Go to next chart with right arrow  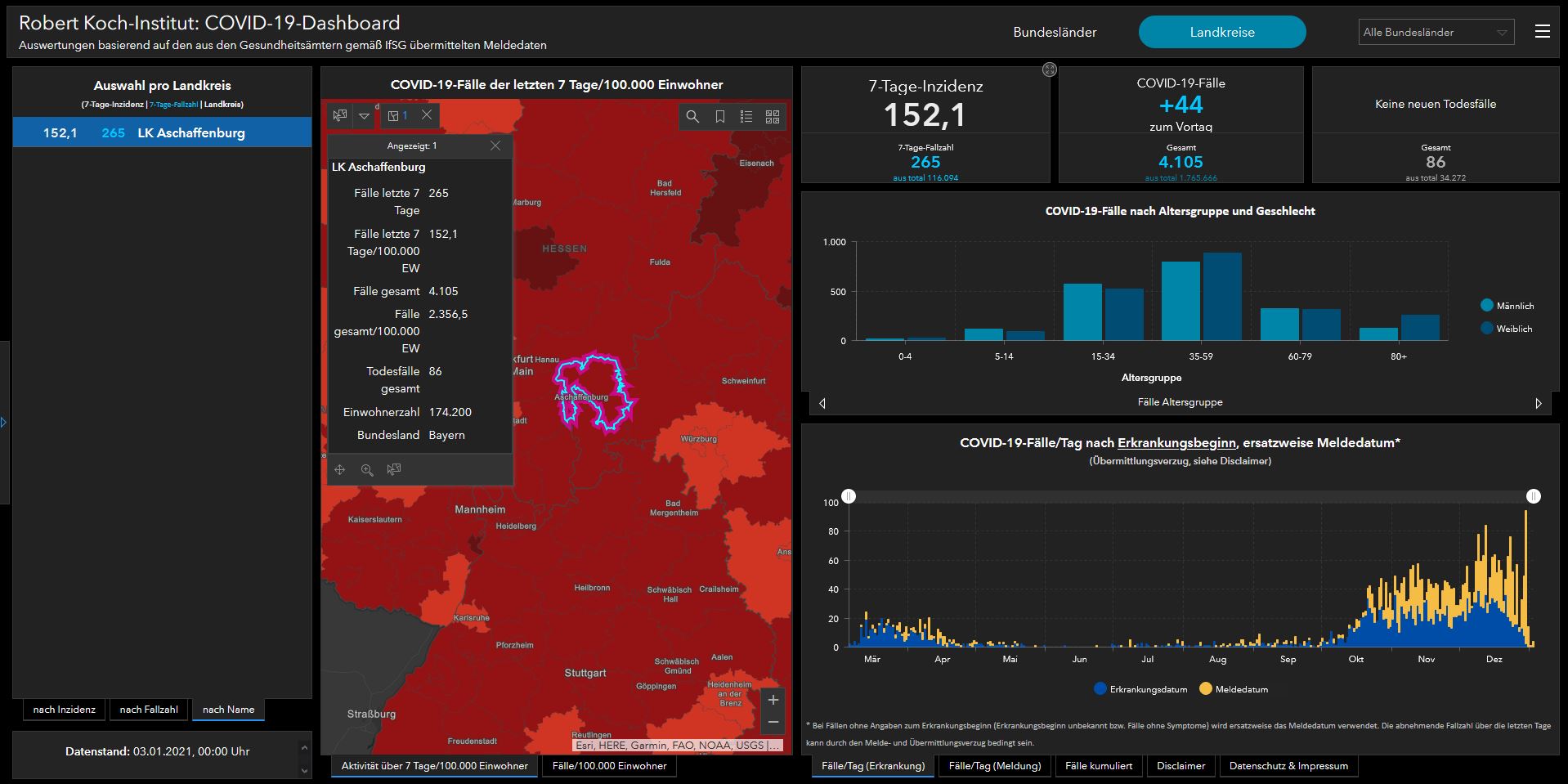pyautogui.click(x=1538, y=403)
